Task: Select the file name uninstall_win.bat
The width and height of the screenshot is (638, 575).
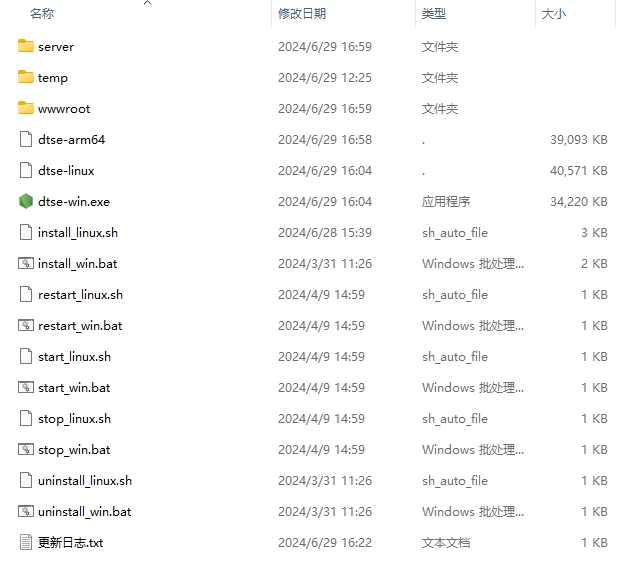Action: [84, 512]
